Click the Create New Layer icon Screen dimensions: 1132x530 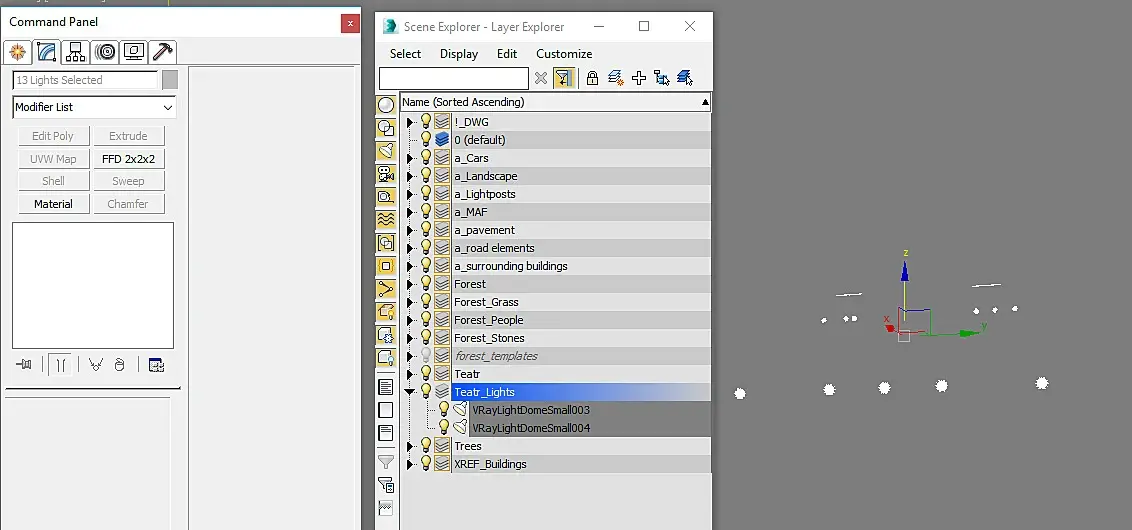pos(616,78)
